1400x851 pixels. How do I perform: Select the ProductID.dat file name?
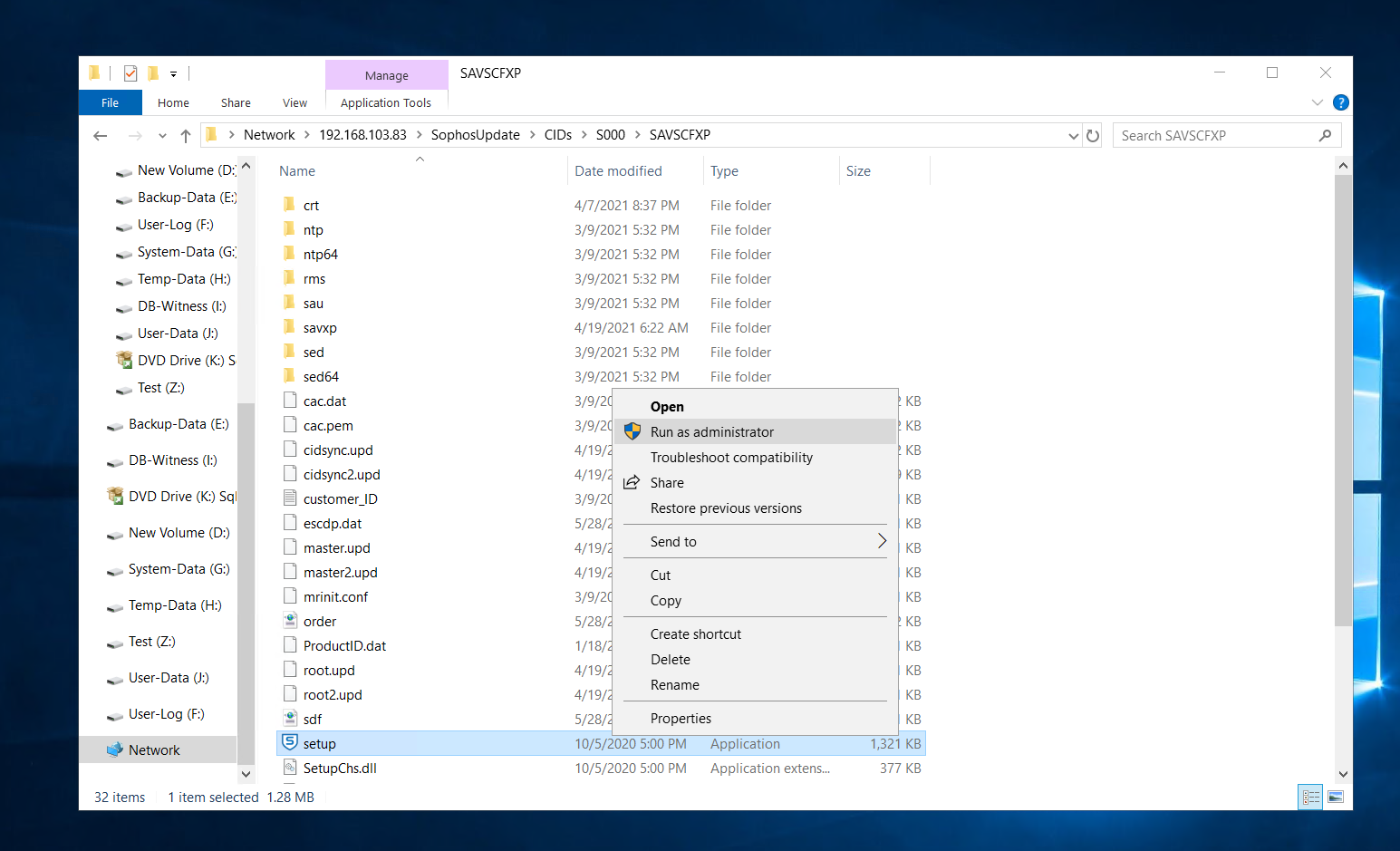pyautogui.click(x=344, y=646)
